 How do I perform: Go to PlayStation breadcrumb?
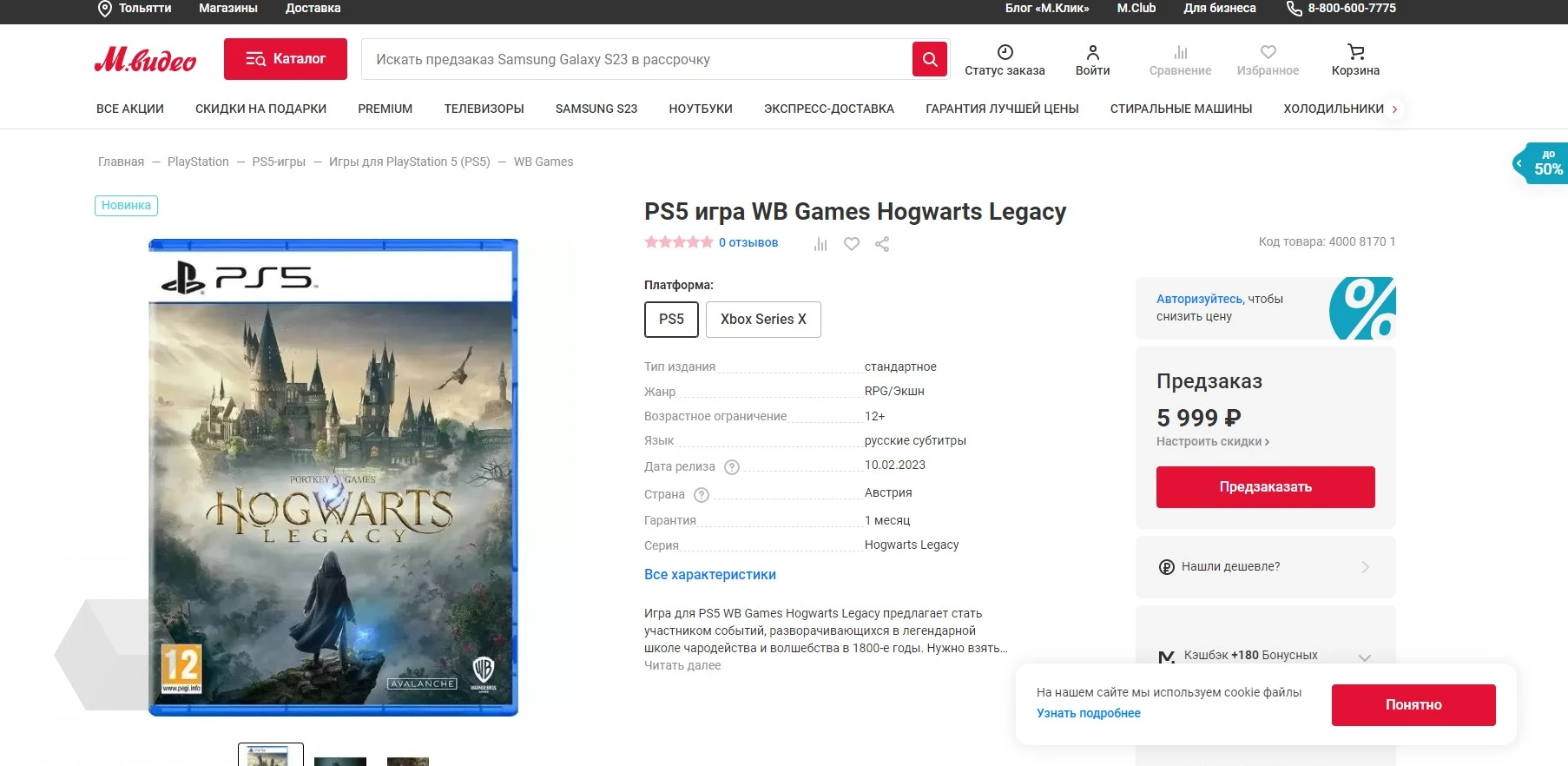198,162
